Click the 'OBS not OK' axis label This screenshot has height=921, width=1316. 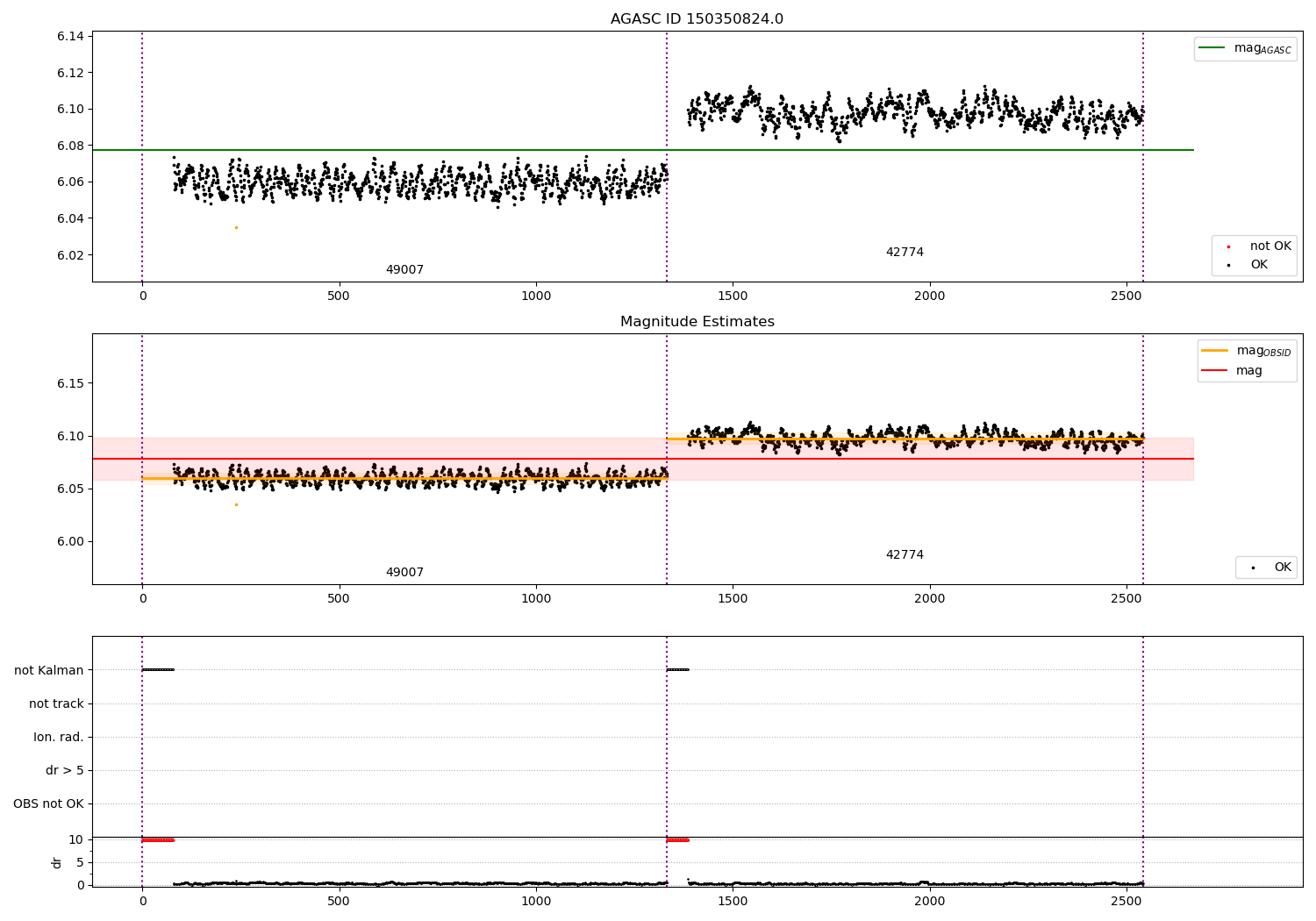(x=48, y=803)
